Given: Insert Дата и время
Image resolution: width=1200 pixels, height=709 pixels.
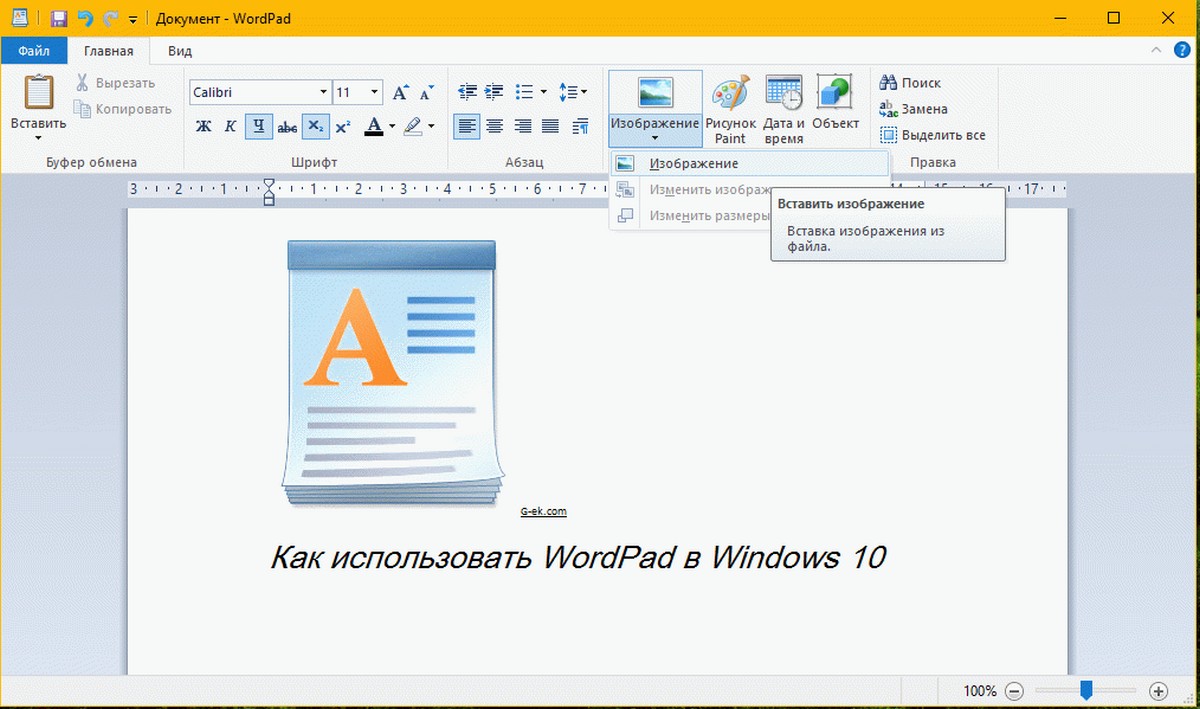Looking at the screenshot, I should (x=784, y=108).
